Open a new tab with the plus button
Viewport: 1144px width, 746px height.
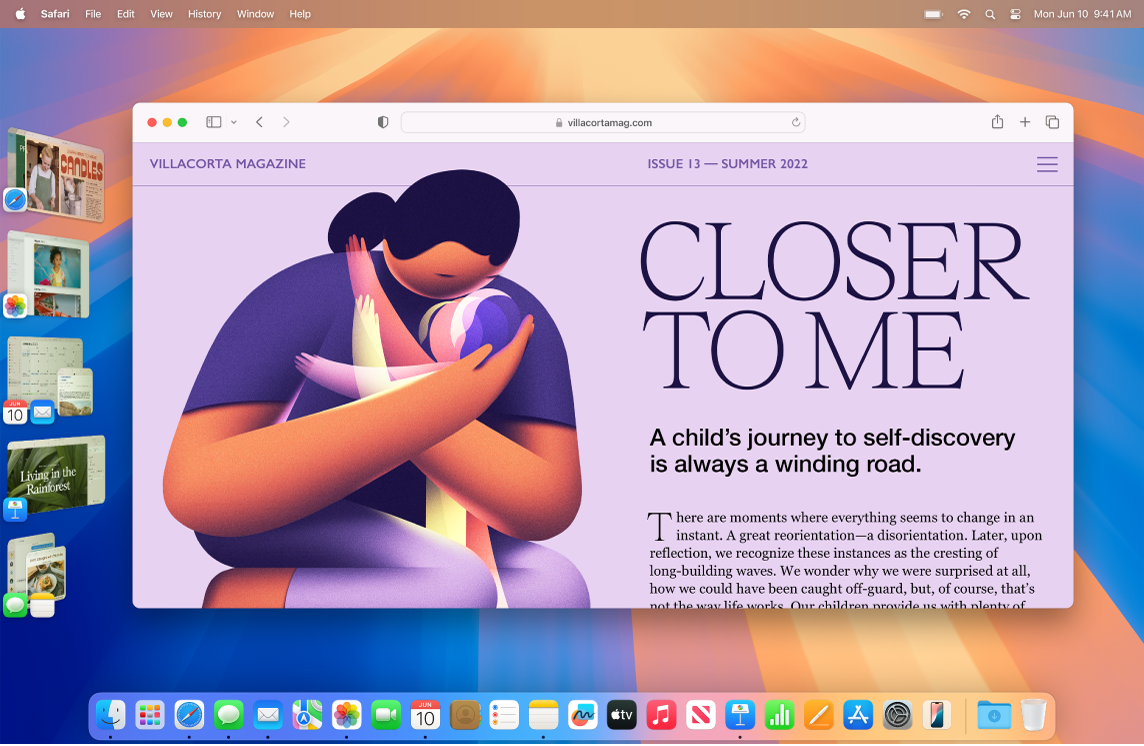(1024, 122)
